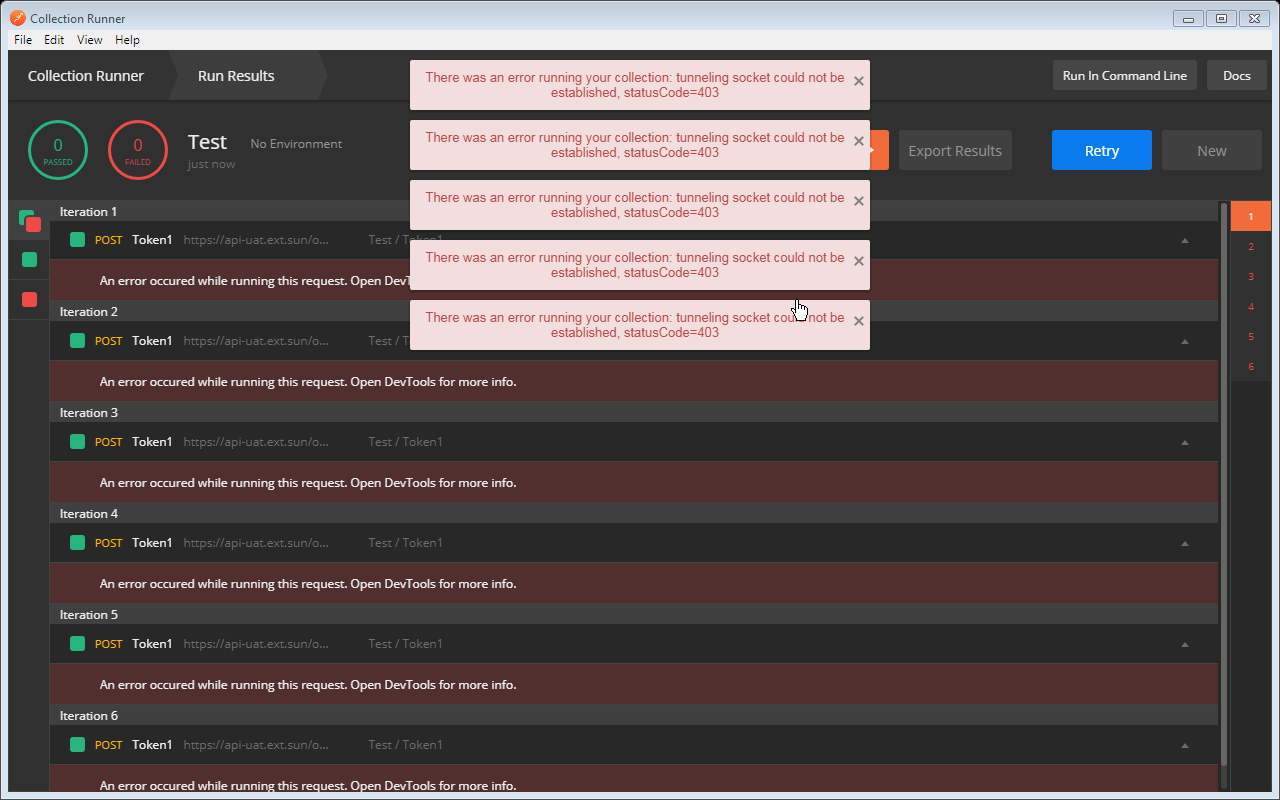Image resolution: width=1280 pixels, height=800 pixels.
Task: Toggle the failed-only results filter
Action: pyautogui.click(x=28, y=298)
